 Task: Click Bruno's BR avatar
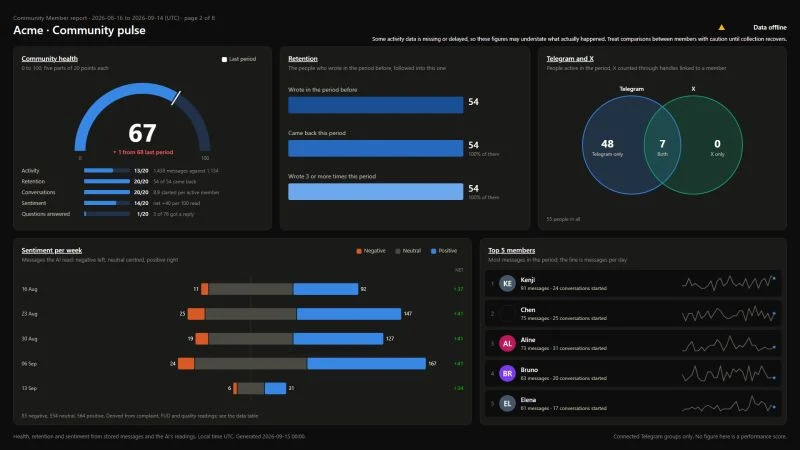coord(507,373)
